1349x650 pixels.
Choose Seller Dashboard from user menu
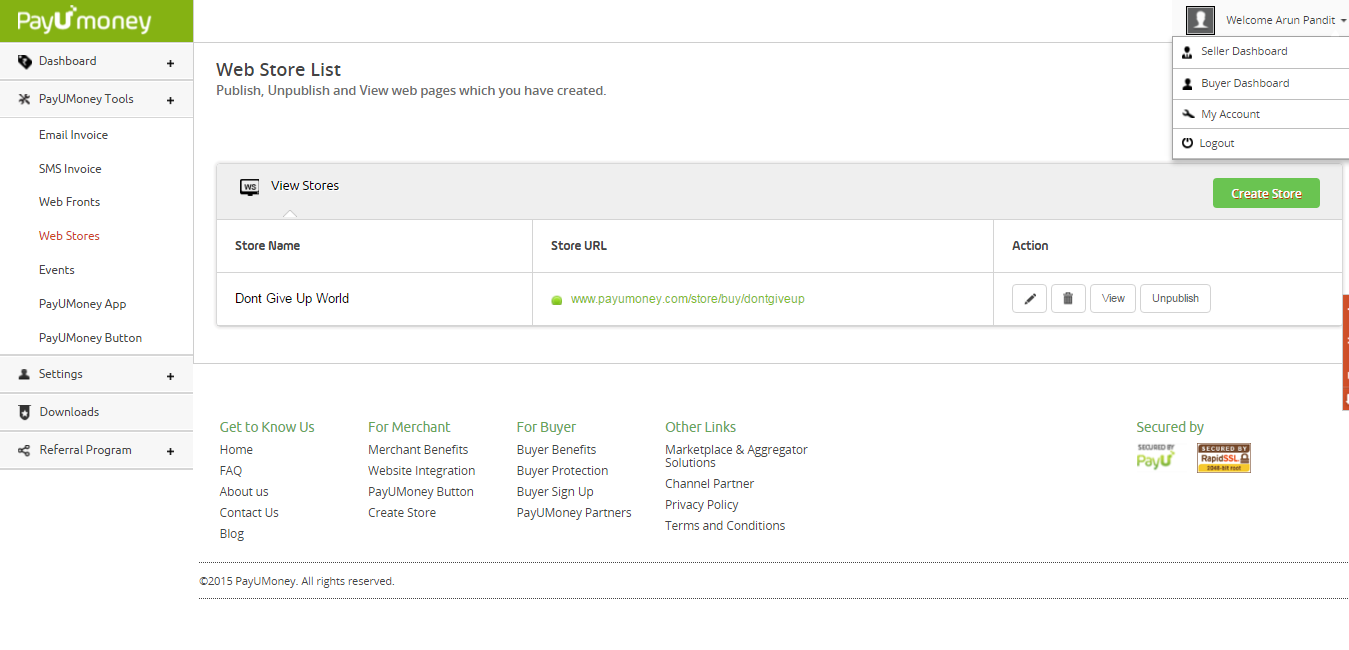(1244, 51)
